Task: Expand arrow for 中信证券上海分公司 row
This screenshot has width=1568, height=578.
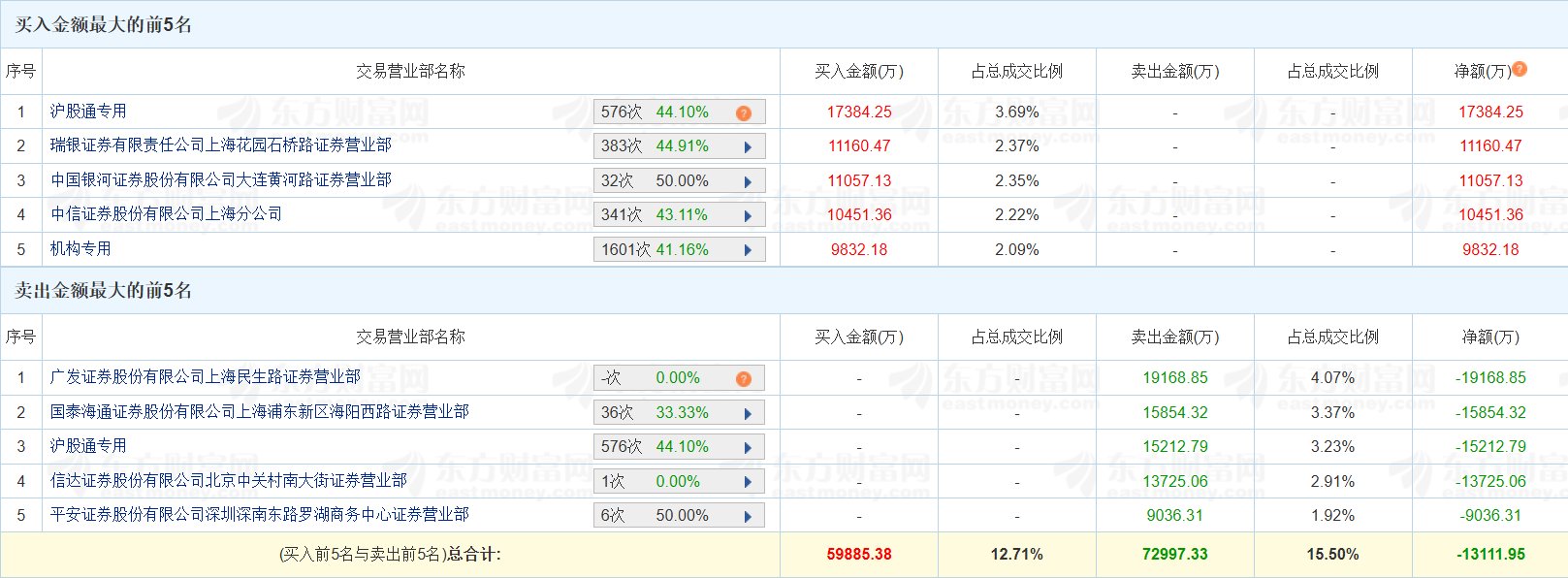Action: coord(748,216)
